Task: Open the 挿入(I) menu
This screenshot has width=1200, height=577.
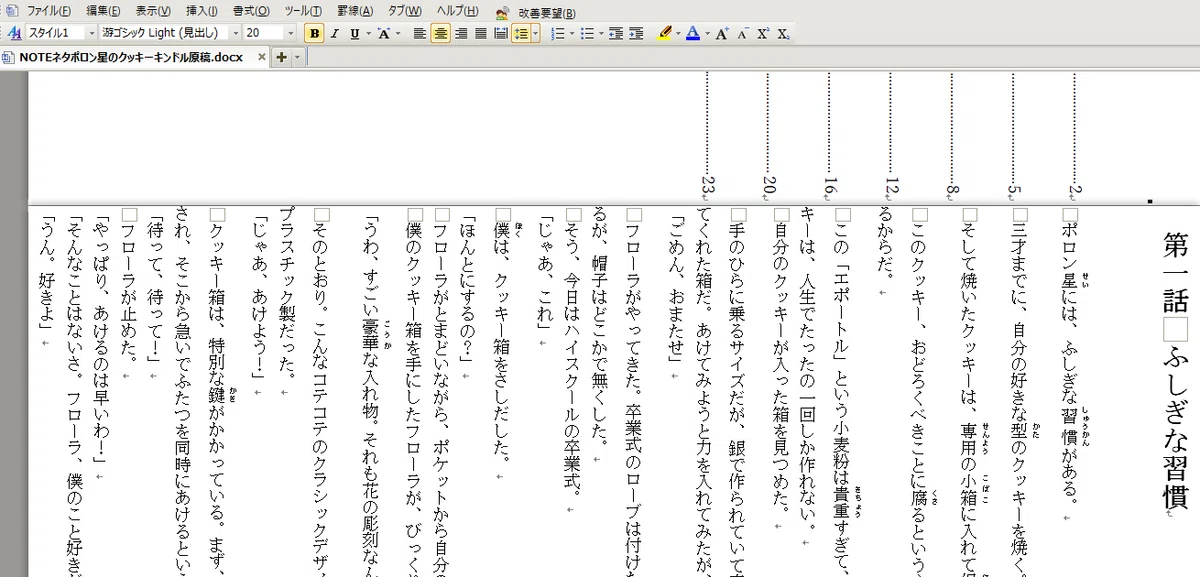Action: (202, 12)
